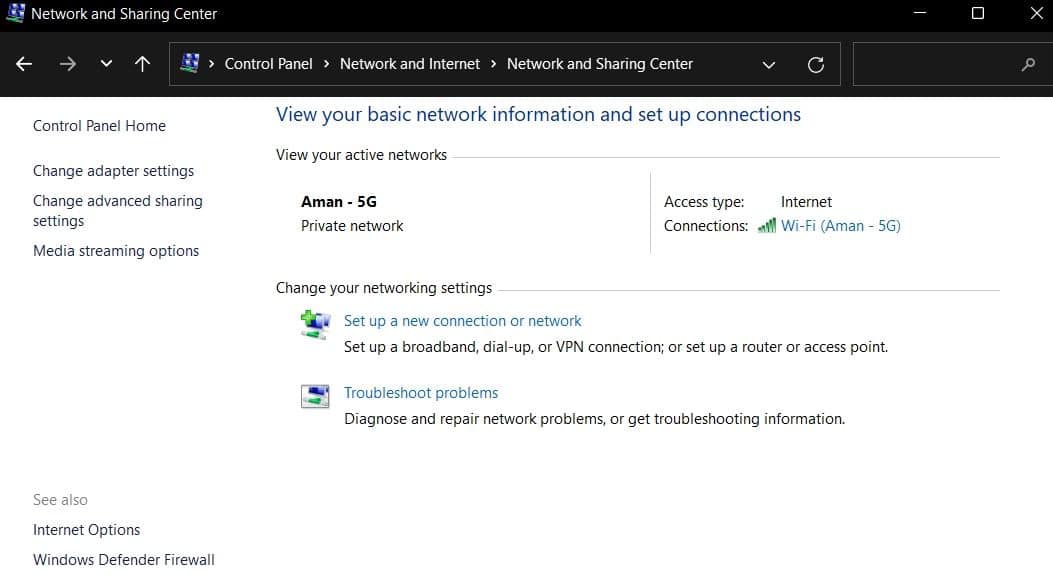The height and width of the screenshot is (578, 1053).
Task: Open the Wi-Fi (Aman - 5G) connection link
Action: pos(840,226)
